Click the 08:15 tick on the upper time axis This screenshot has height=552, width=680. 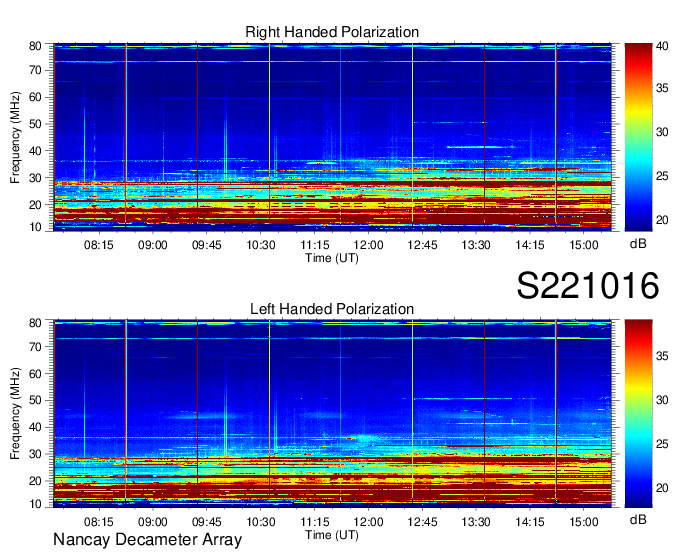pos(98,245)
